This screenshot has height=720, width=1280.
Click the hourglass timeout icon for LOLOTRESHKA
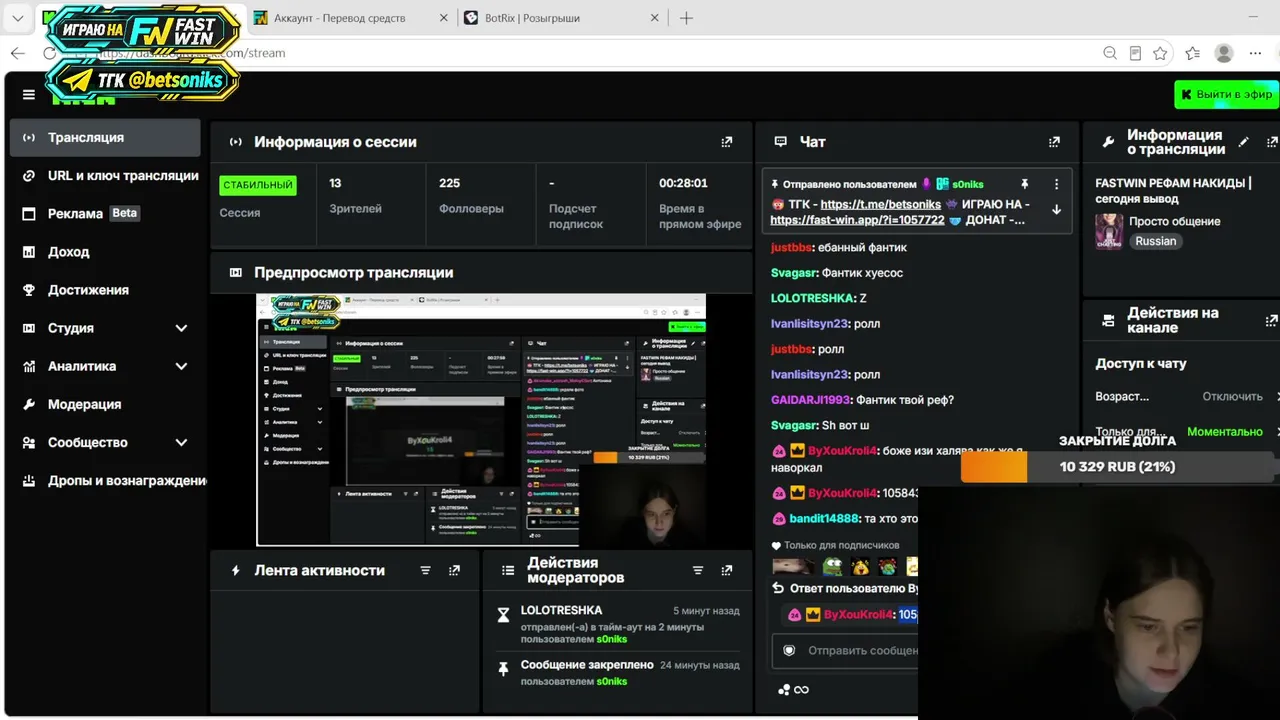pyautogui.click(x=504, y=615)
